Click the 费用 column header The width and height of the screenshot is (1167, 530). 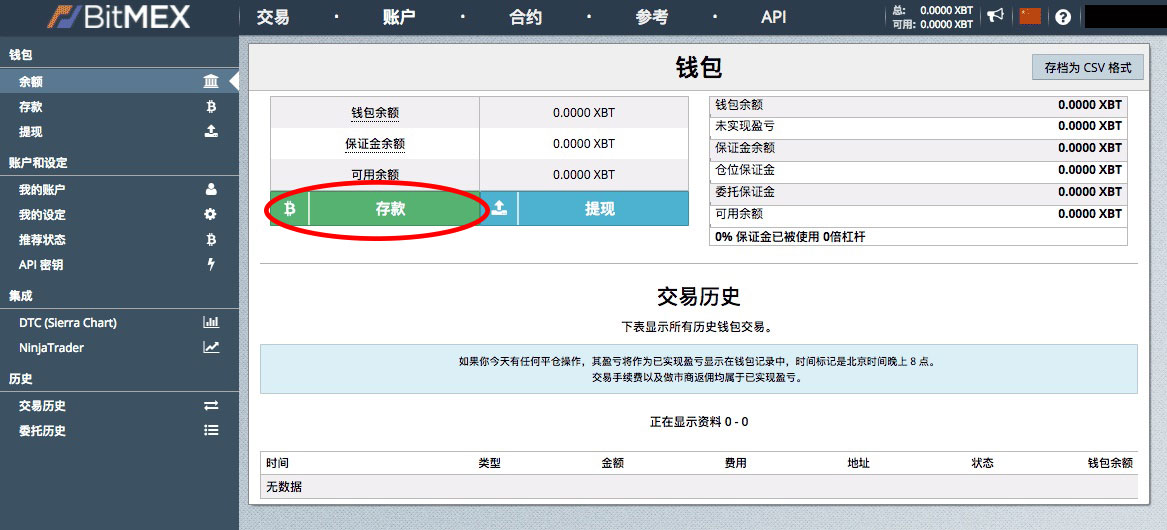[x=735, y=463]
